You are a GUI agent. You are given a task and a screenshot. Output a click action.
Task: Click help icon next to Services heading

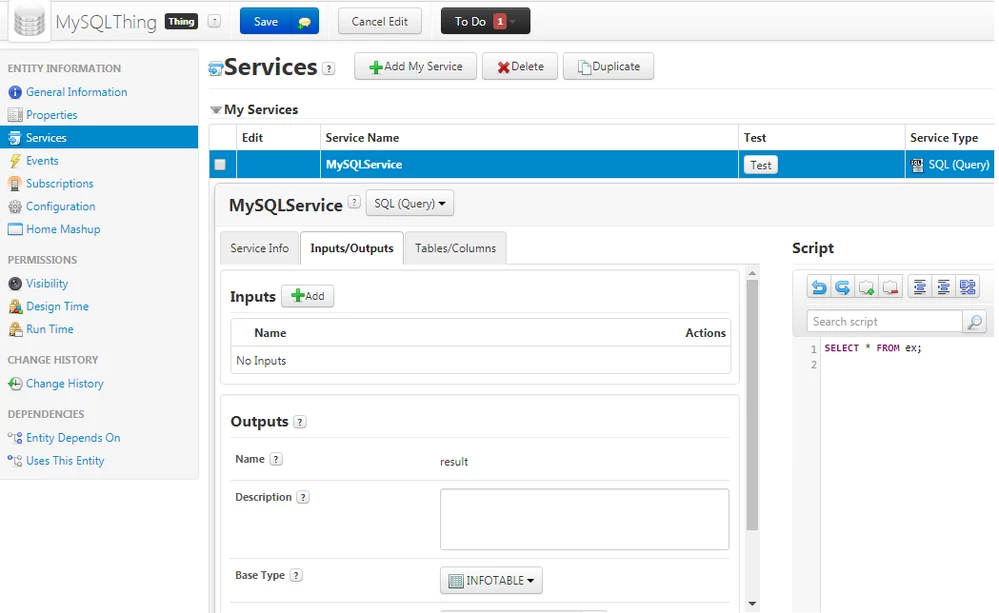click(x=329, y=68)
